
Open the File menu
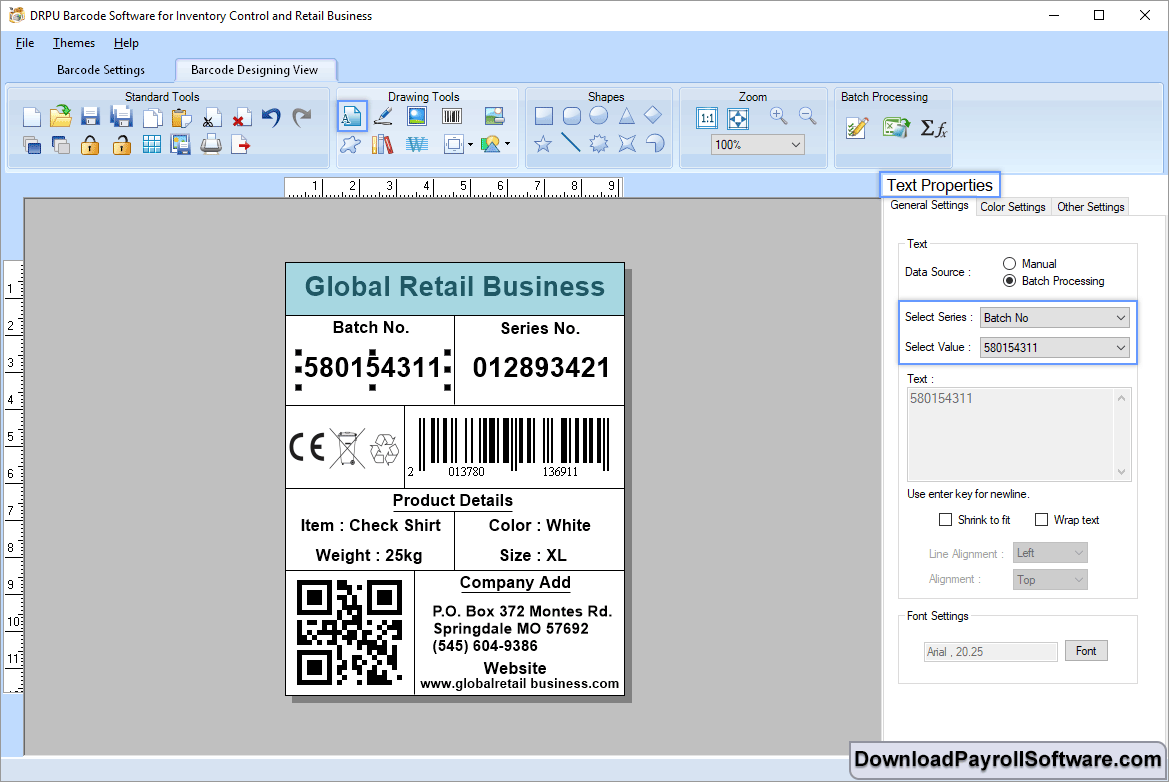(25, 42)
